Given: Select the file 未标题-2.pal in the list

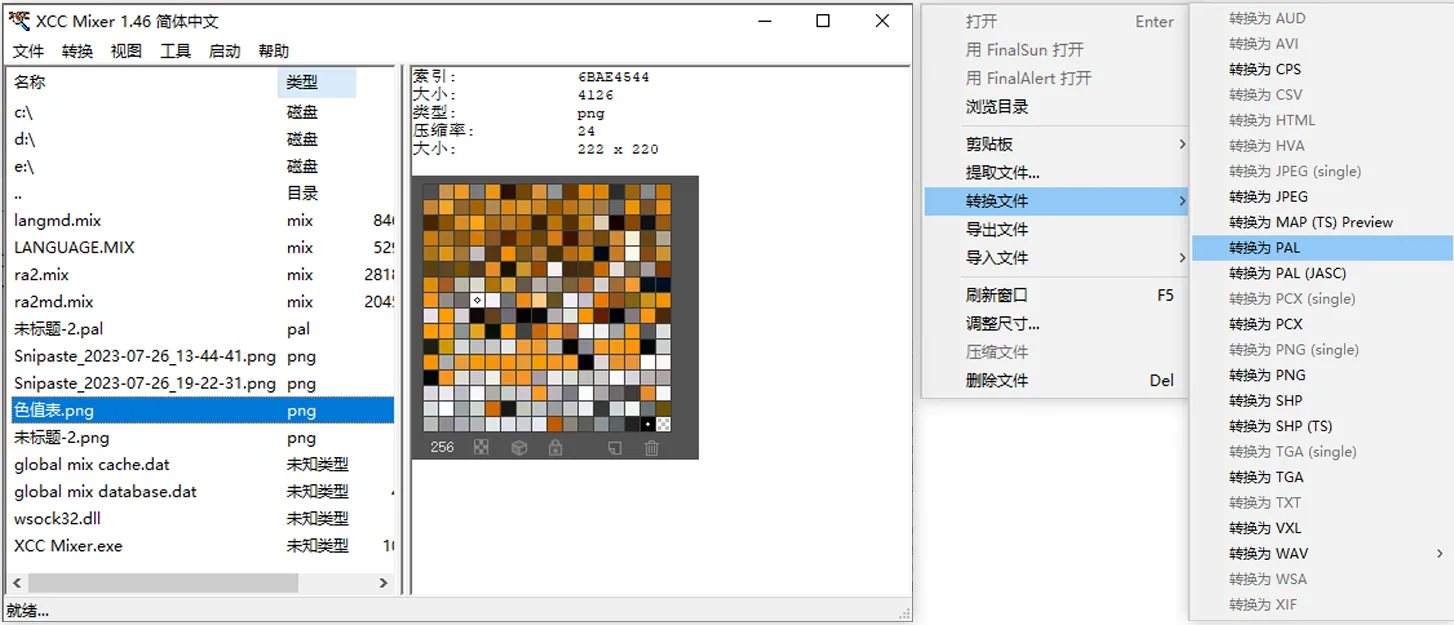Looking at the screenshot, I should click(x=58, y=329).
